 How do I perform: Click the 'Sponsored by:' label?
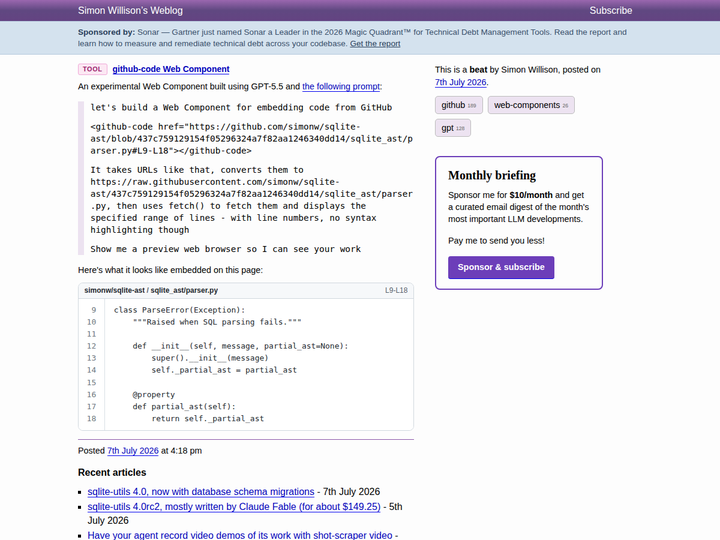coord(107,32)
